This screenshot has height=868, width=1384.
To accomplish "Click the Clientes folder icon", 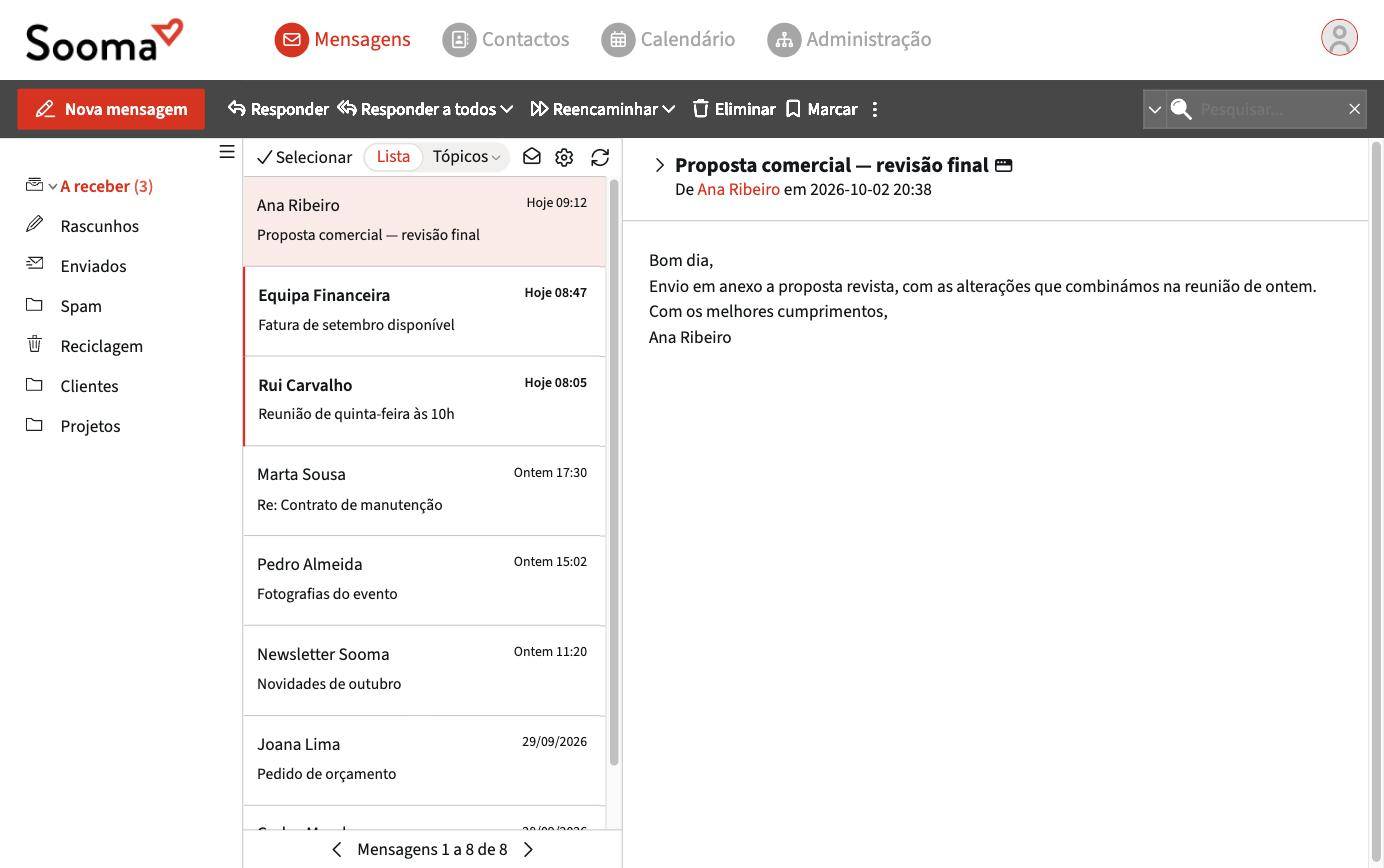I will coord(35,384).
